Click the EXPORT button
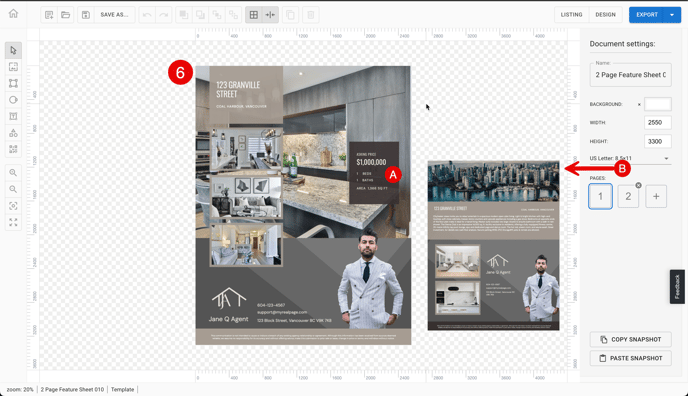 [647, 15]
